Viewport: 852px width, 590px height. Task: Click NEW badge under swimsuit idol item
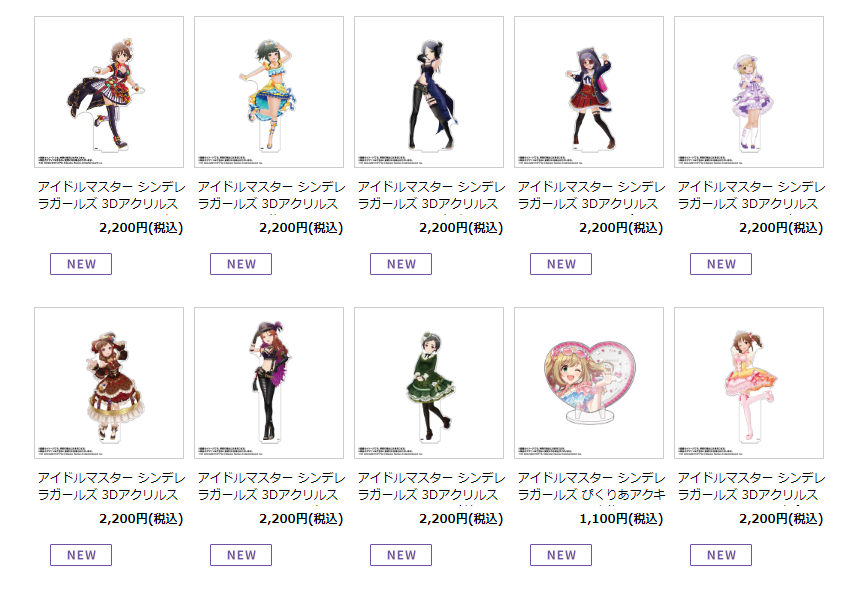pyautogui.click(x=241, y=264)
